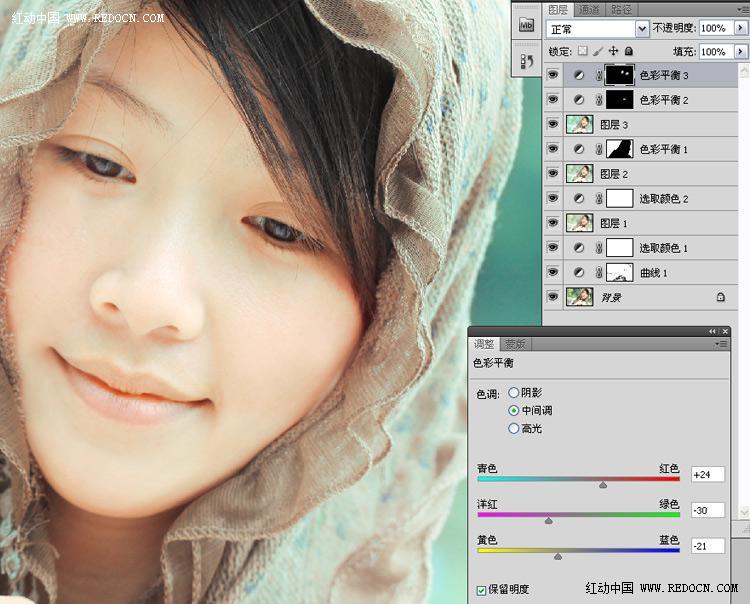Click mask link chain of 色彩平衡 1

click(x=599, y=149)
